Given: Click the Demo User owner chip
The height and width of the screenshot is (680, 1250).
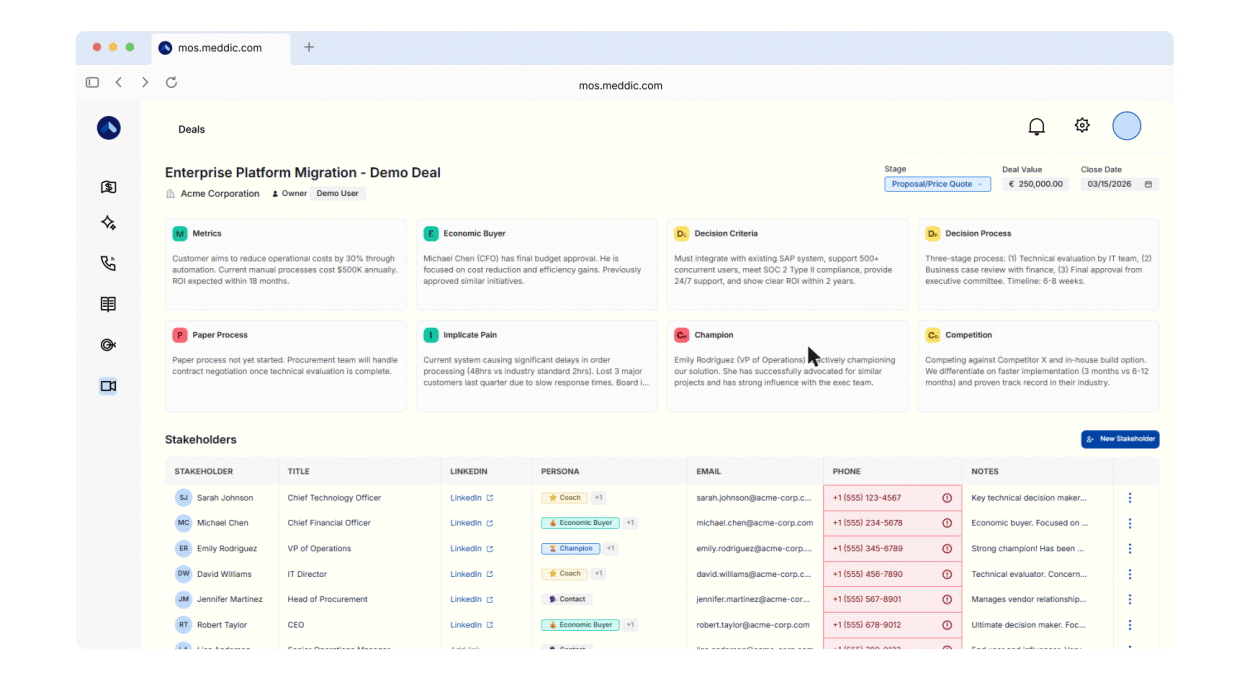Looking at the screenshot, I should pos(337,194).
